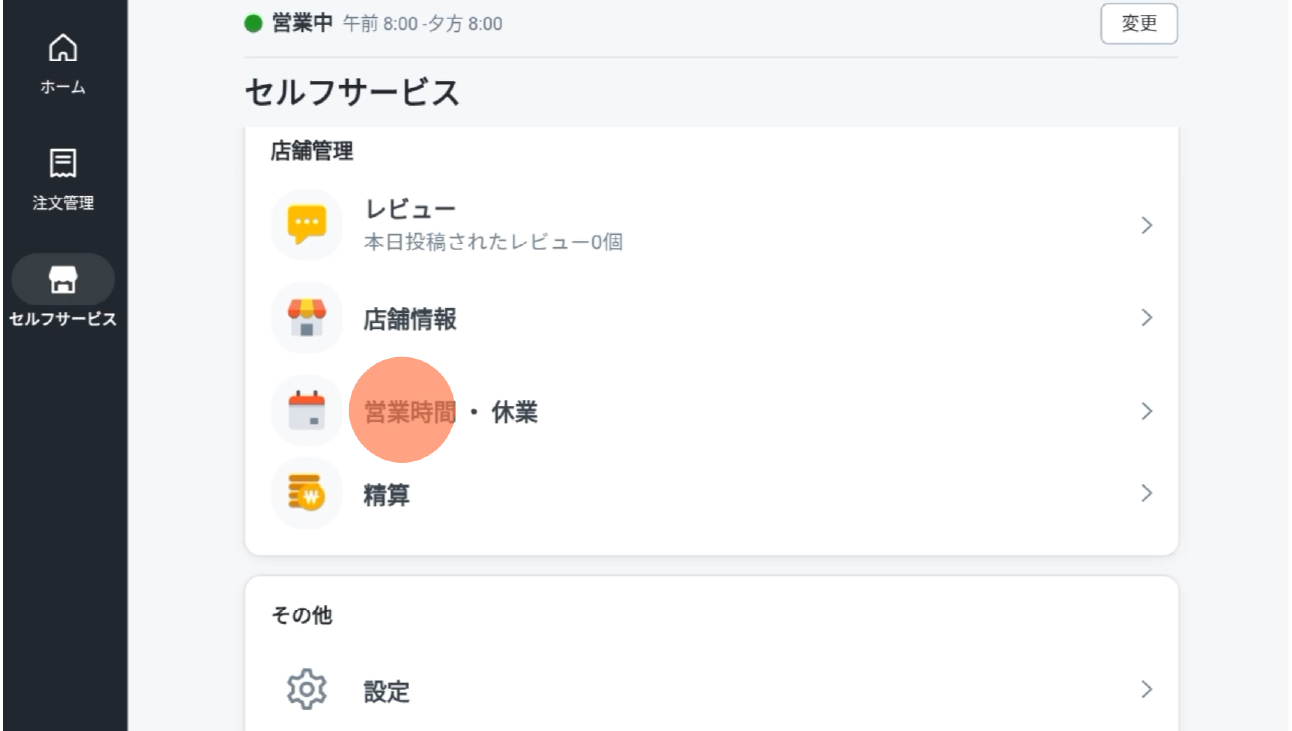Select the セルフサービス store icon in sidebar
This screenshot has width=1292, height=731.
pyautogui.click(x=63, y=279)
